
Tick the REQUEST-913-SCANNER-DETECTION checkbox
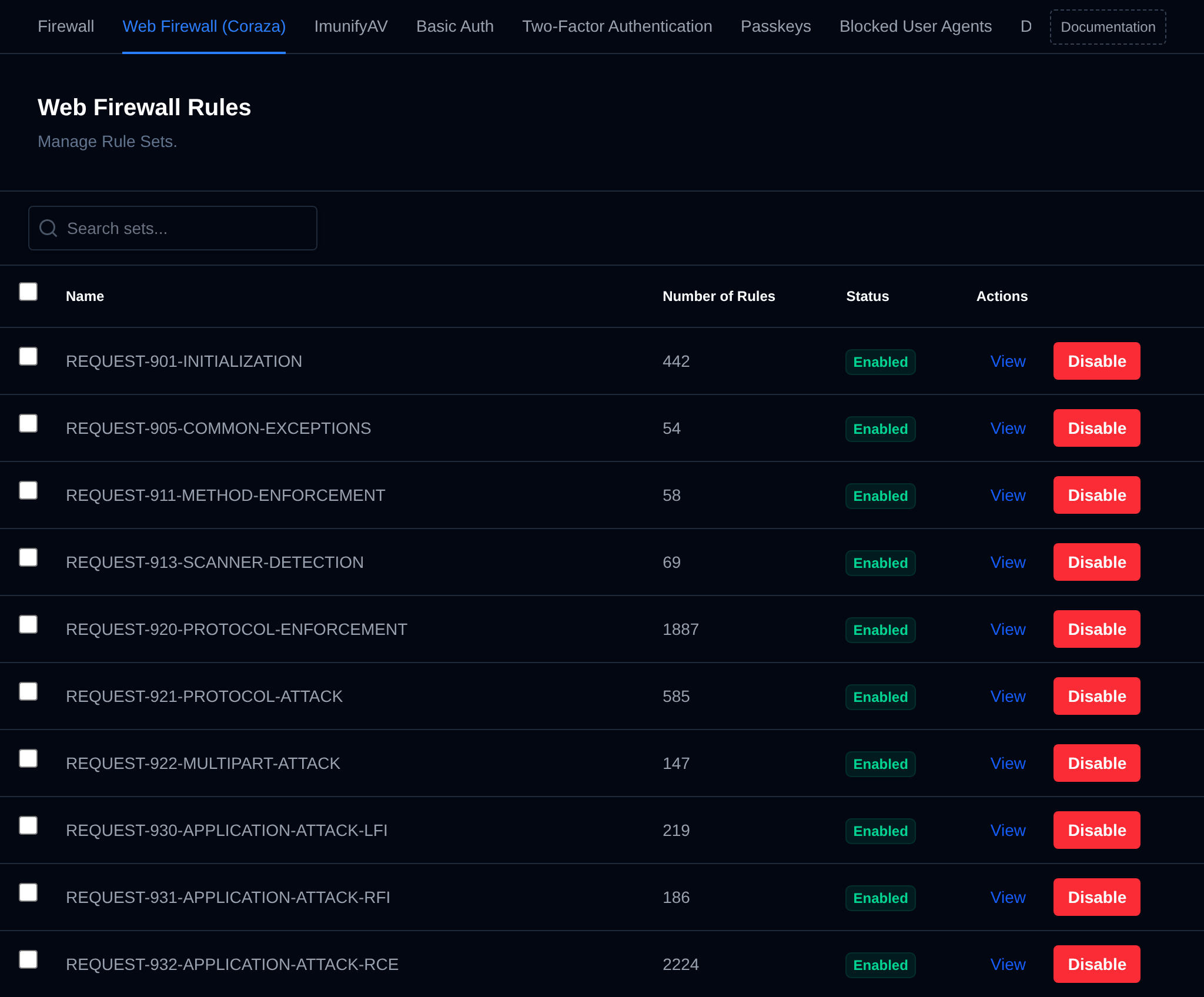28,557
